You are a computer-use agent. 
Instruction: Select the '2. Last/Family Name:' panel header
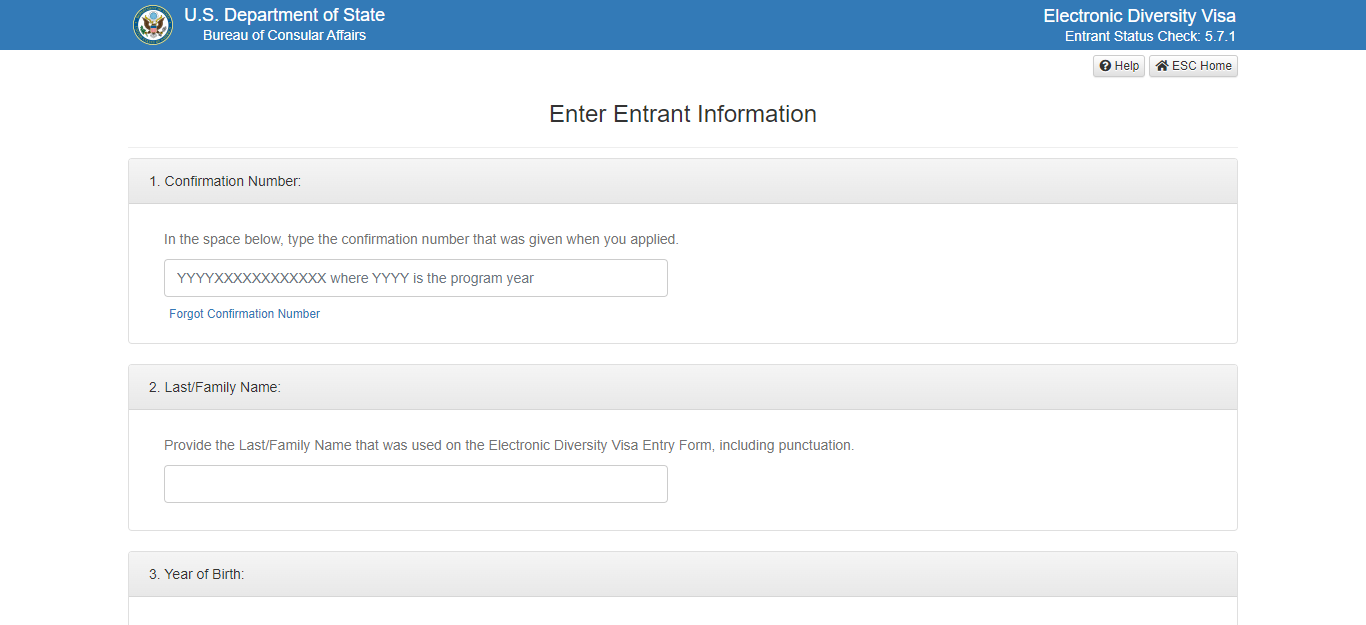click(215, 387)
